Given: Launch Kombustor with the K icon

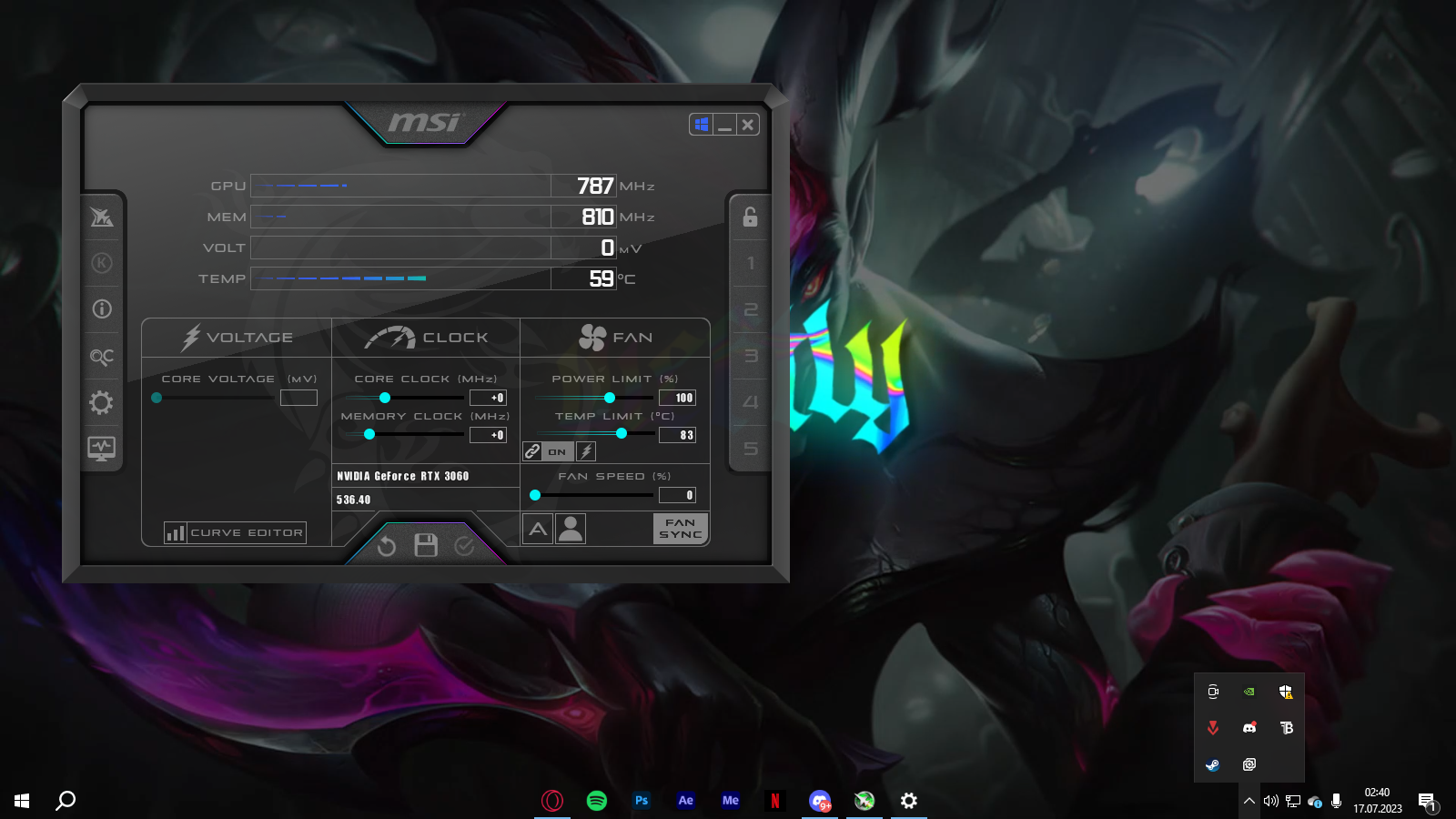Looking at the screenshot, I should coord(101,263).
